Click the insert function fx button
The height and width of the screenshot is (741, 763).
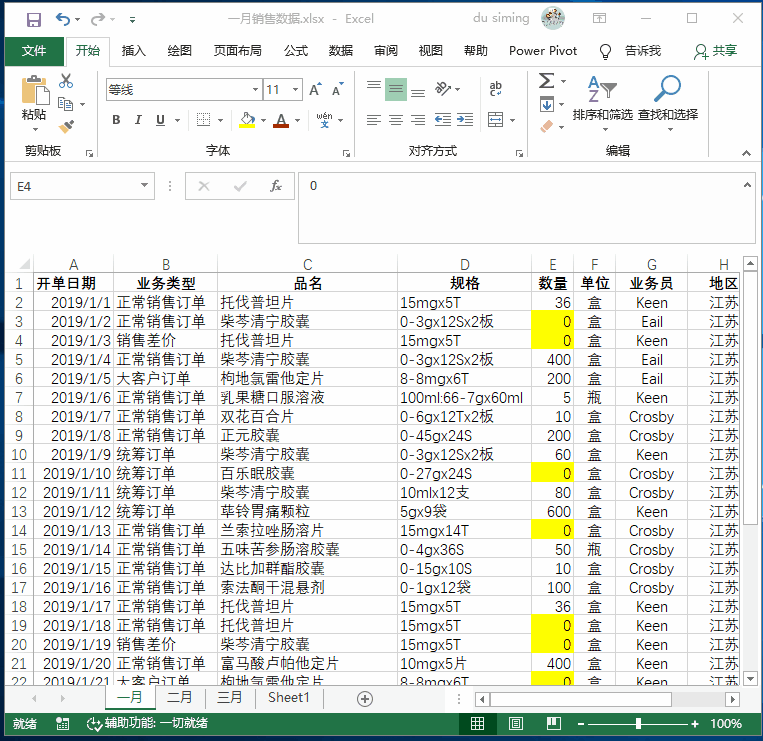coord(276,186)
